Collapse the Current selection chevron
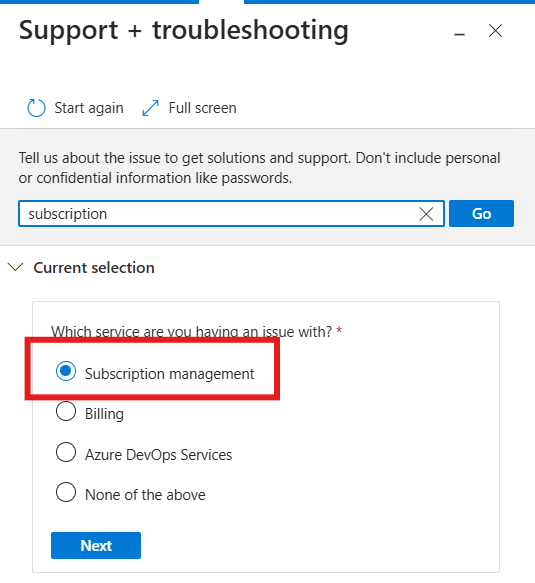The image size is (535, 583). tap(16, 267)
